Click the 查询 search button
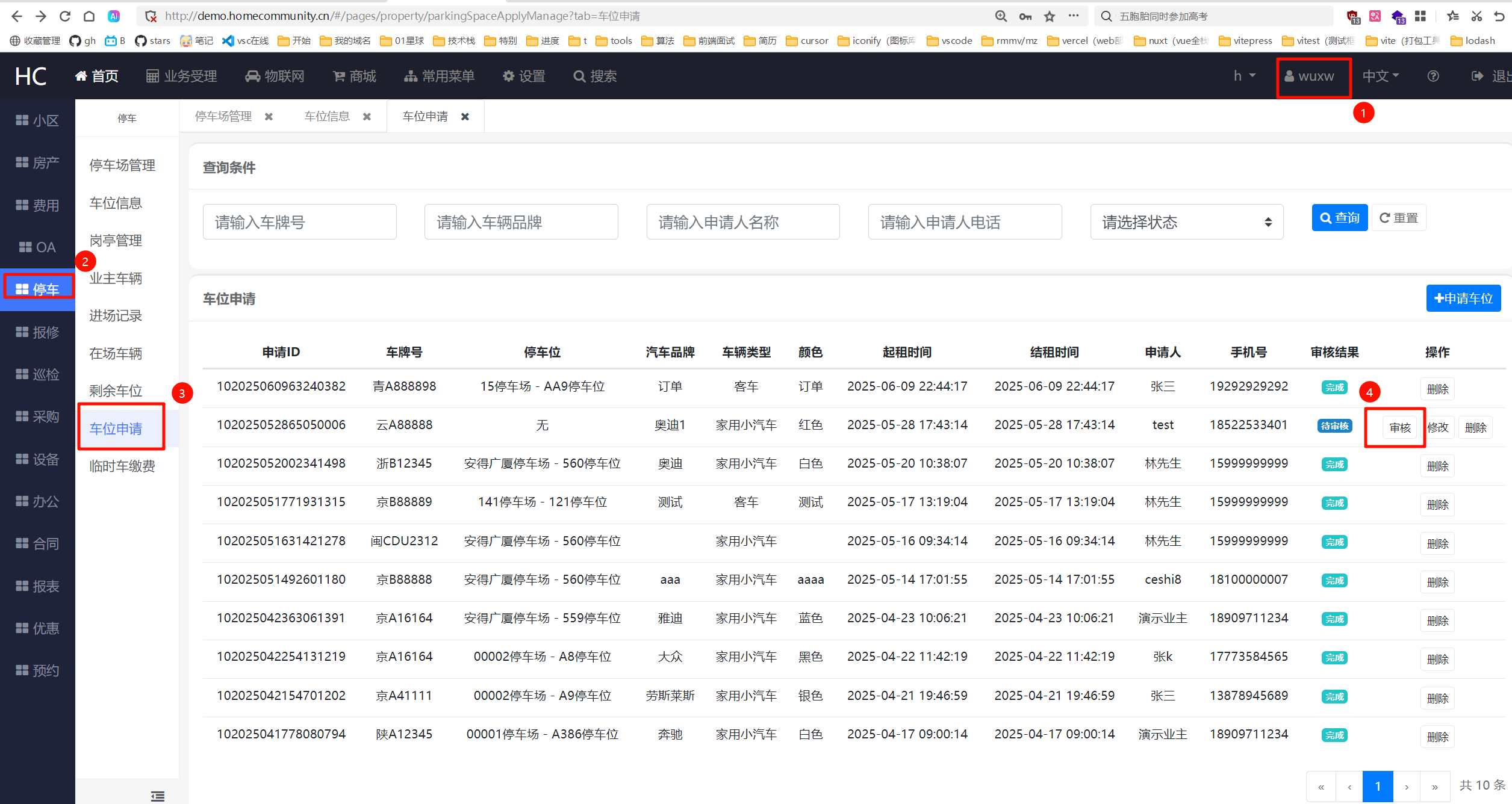 pyautogui.click(x=1339, y=218)
